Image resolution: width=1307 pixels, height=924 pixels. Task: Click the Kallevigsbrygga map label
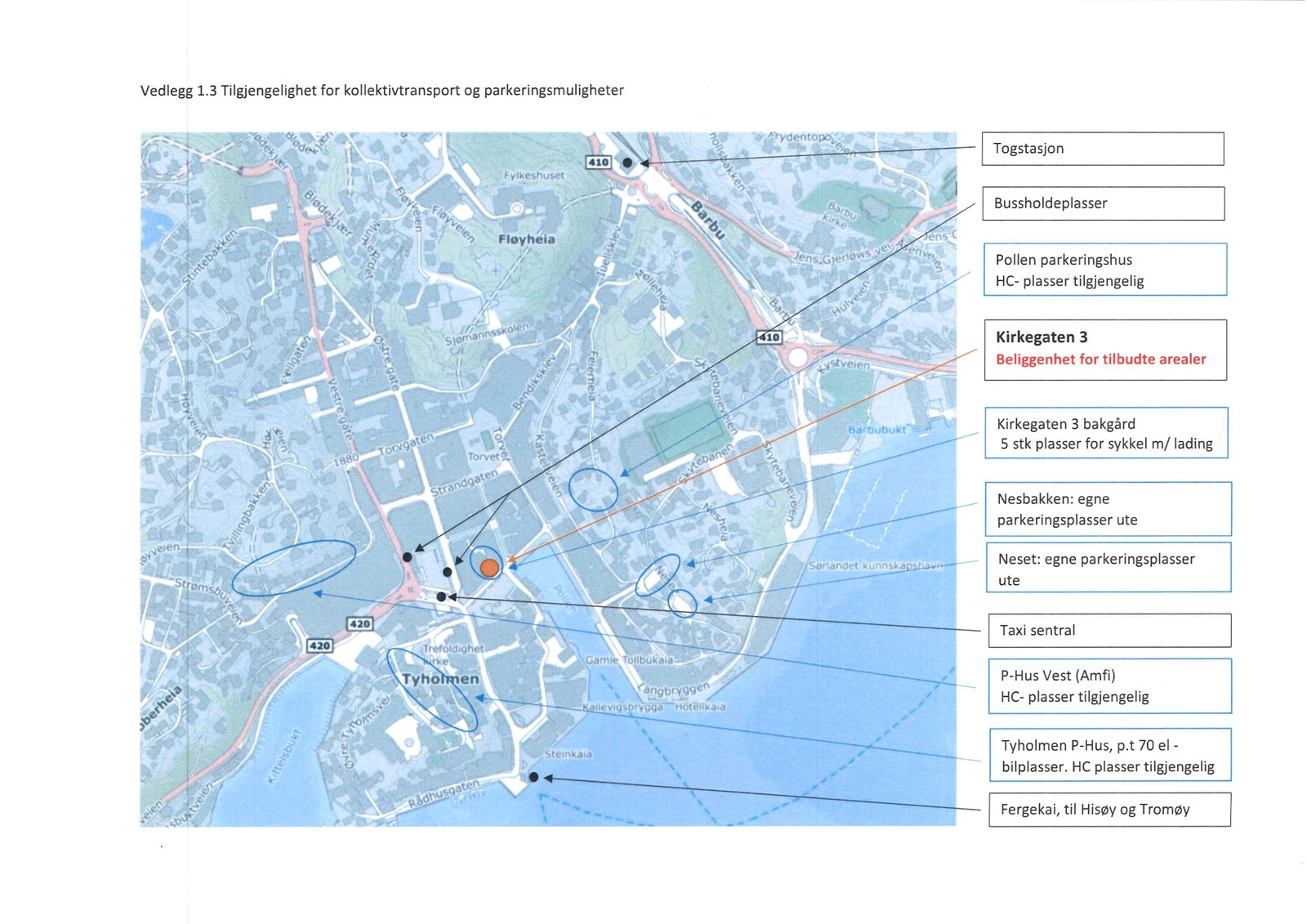622,707
